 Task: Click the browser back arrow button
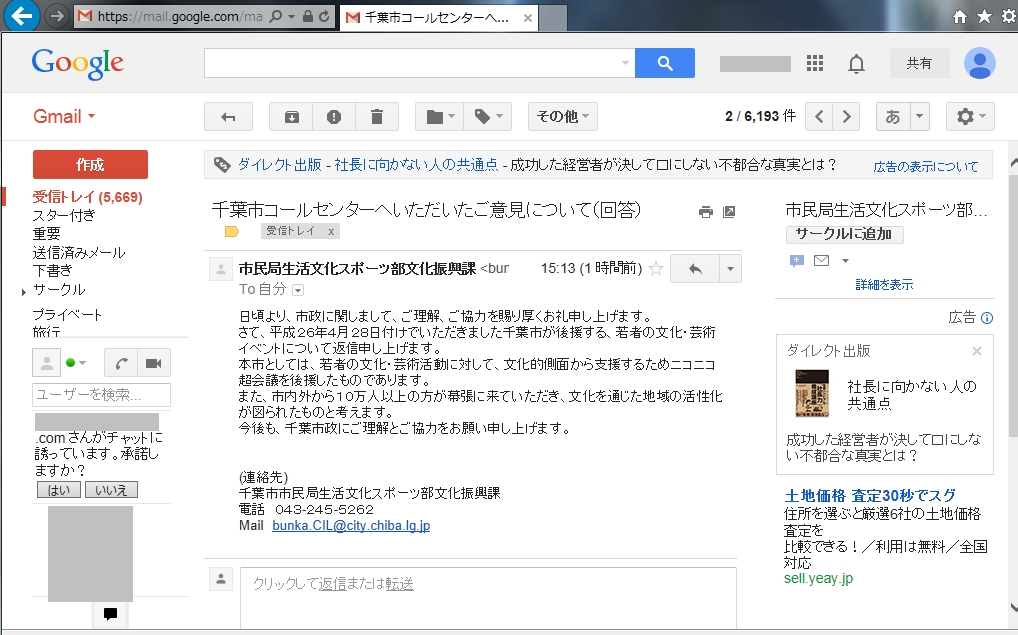coord(21,16)
